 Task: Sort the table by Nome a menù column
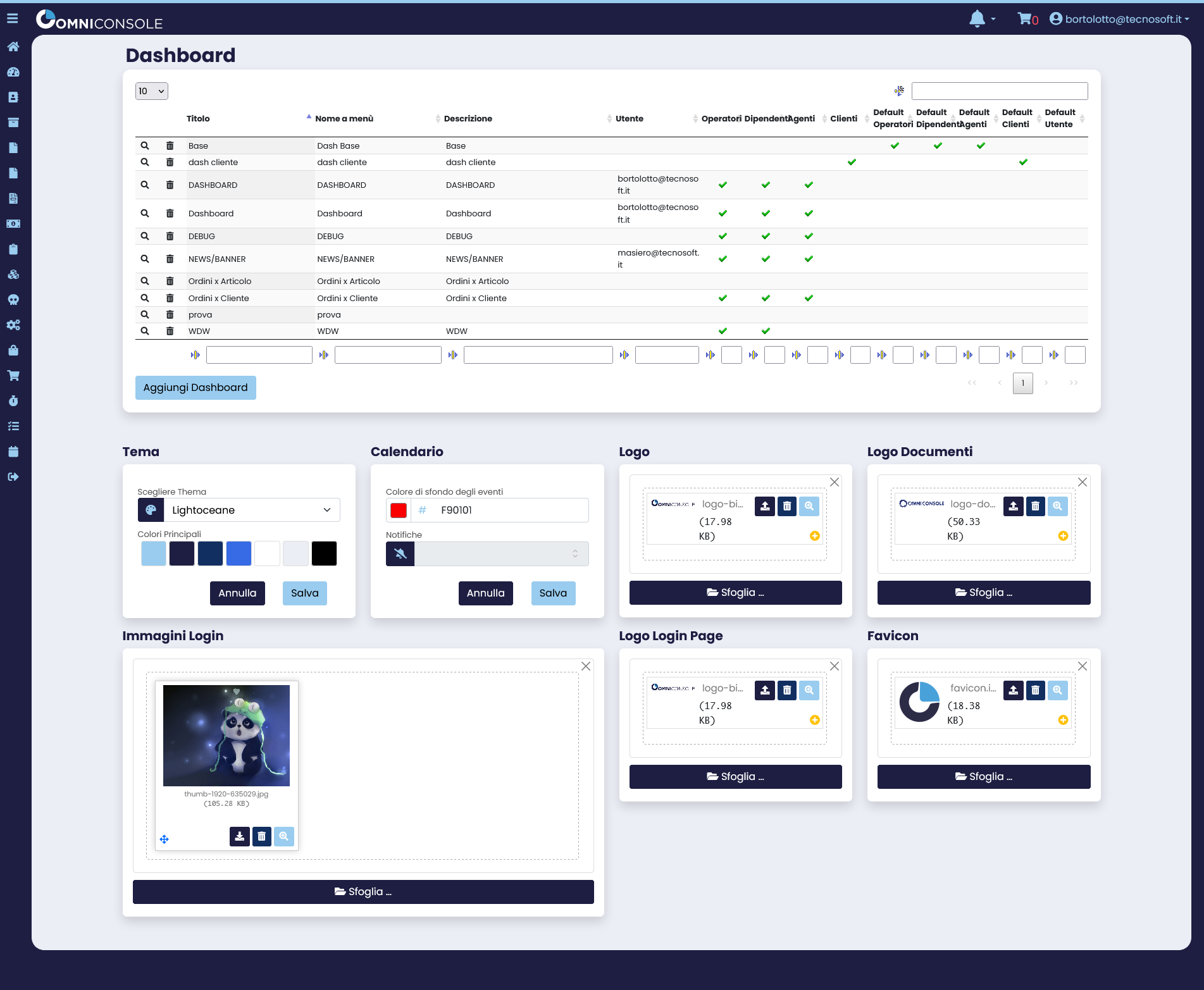click(x=344, y=118)
